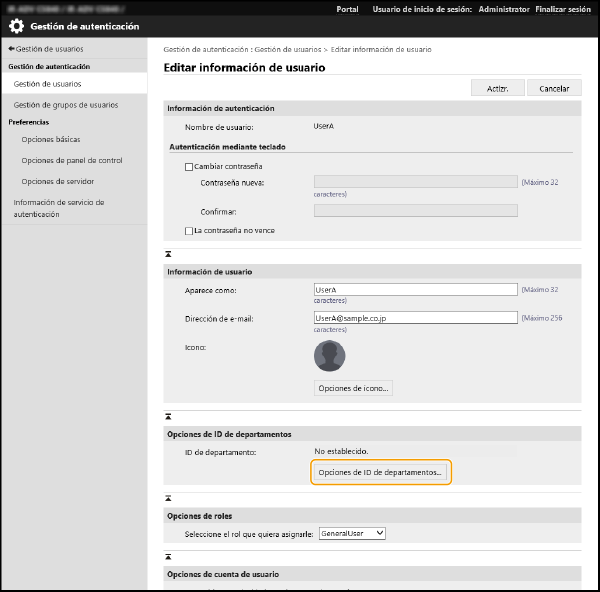The width and height of the screenshot is (600, 592).
Task: Click the Opciones de icono button
Action: (353, 388)
